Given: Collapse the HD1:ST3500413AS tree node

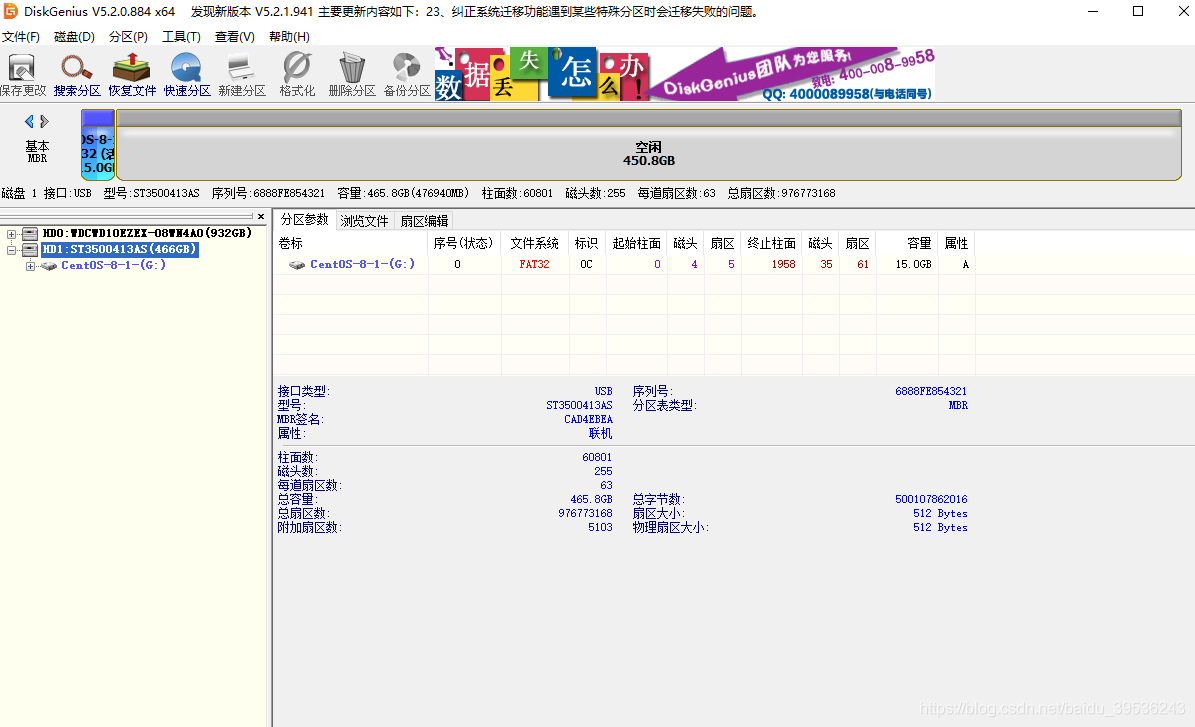Looking at the screenshot, I should coord(11,250).
